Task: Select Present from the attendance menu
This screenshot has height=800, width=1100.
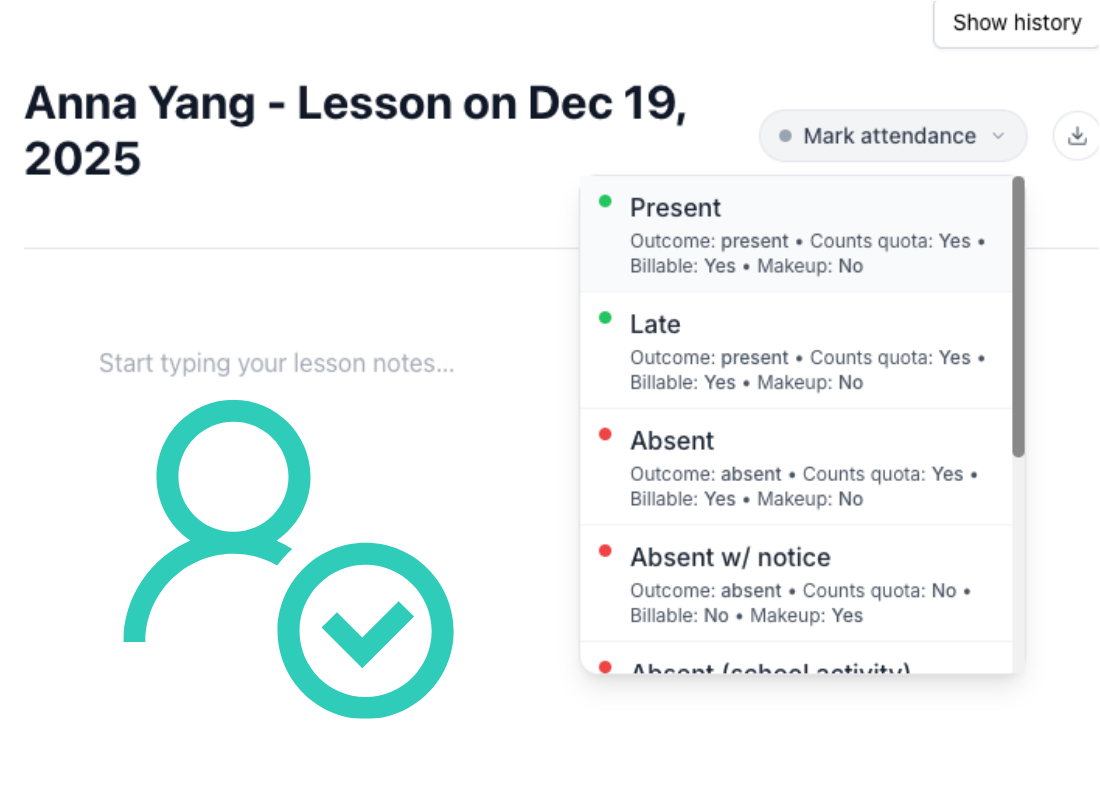Action: coord(675,208)
